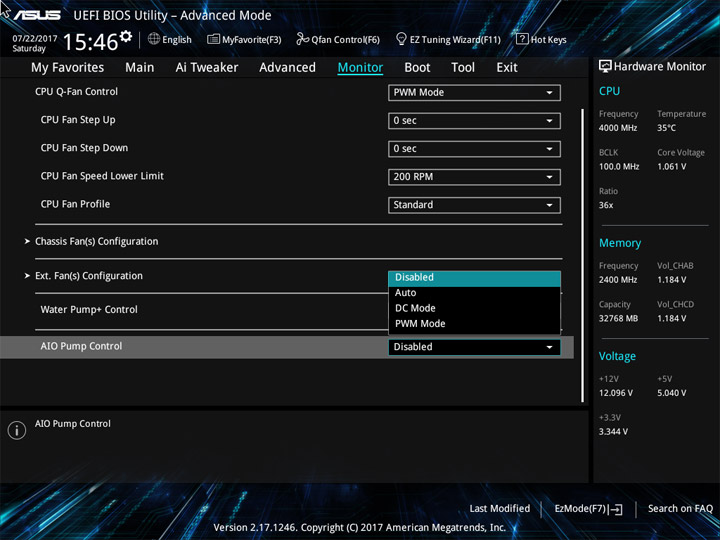Click the 15:46 clock display
This screenshot has width=720, height=540.
pyautogui.click(x=90, y=42)
